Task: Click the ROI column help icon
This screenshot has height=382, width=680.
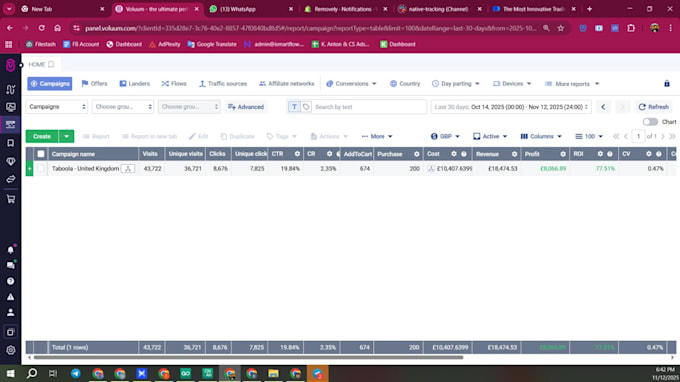Action: pos(610,154)
